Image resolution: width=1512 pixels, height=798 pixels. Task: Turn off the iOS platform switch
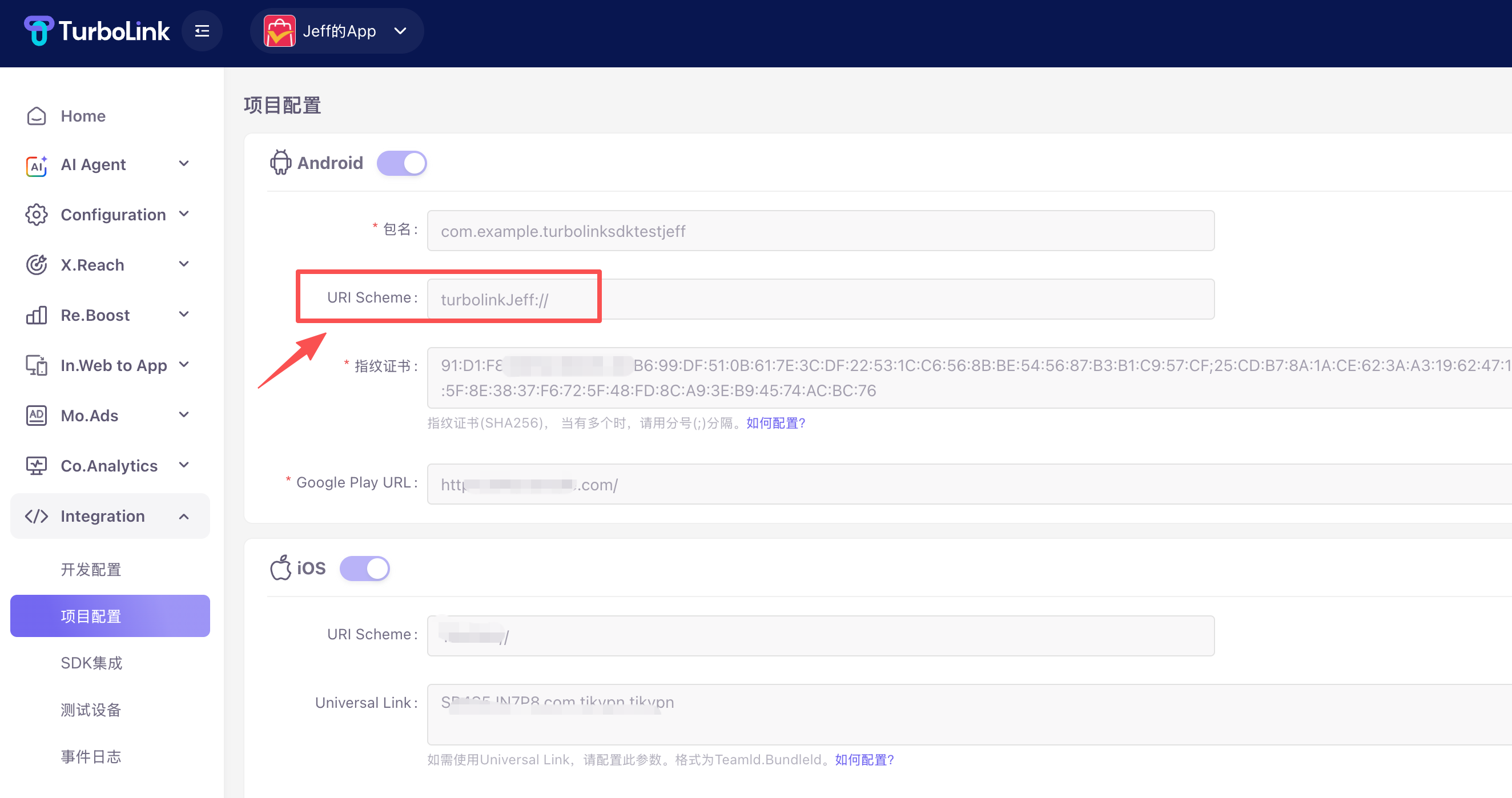click(364, 568)
